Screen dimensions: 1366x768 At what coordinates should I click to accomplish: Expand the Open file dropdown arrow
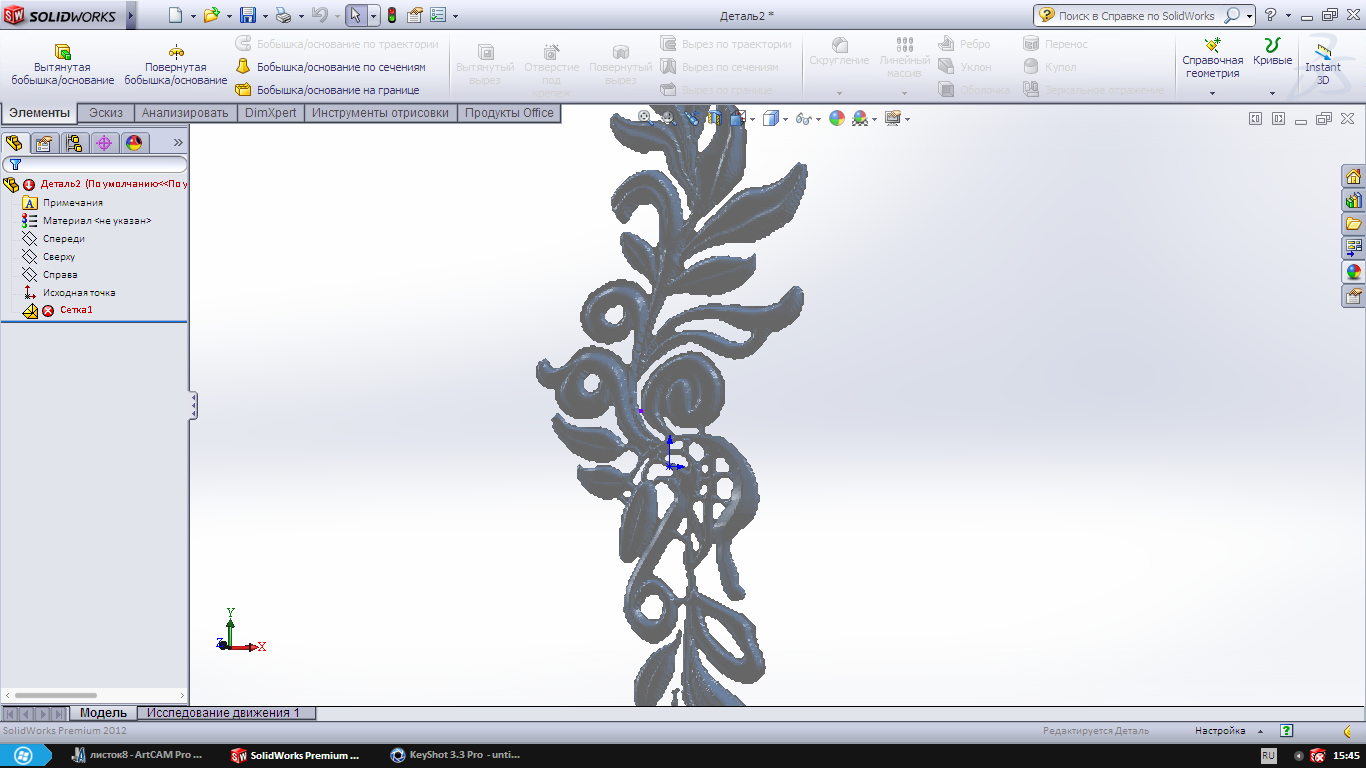pos(228,16)
